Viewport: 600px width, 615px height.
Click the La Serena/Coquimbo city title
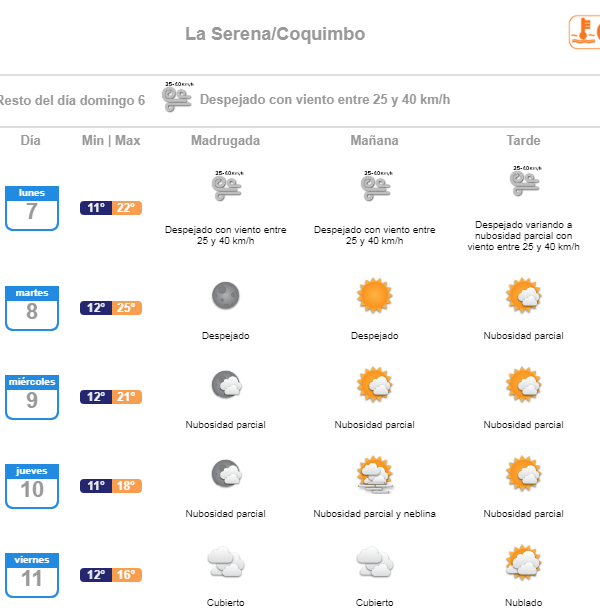tap(275, 34)
